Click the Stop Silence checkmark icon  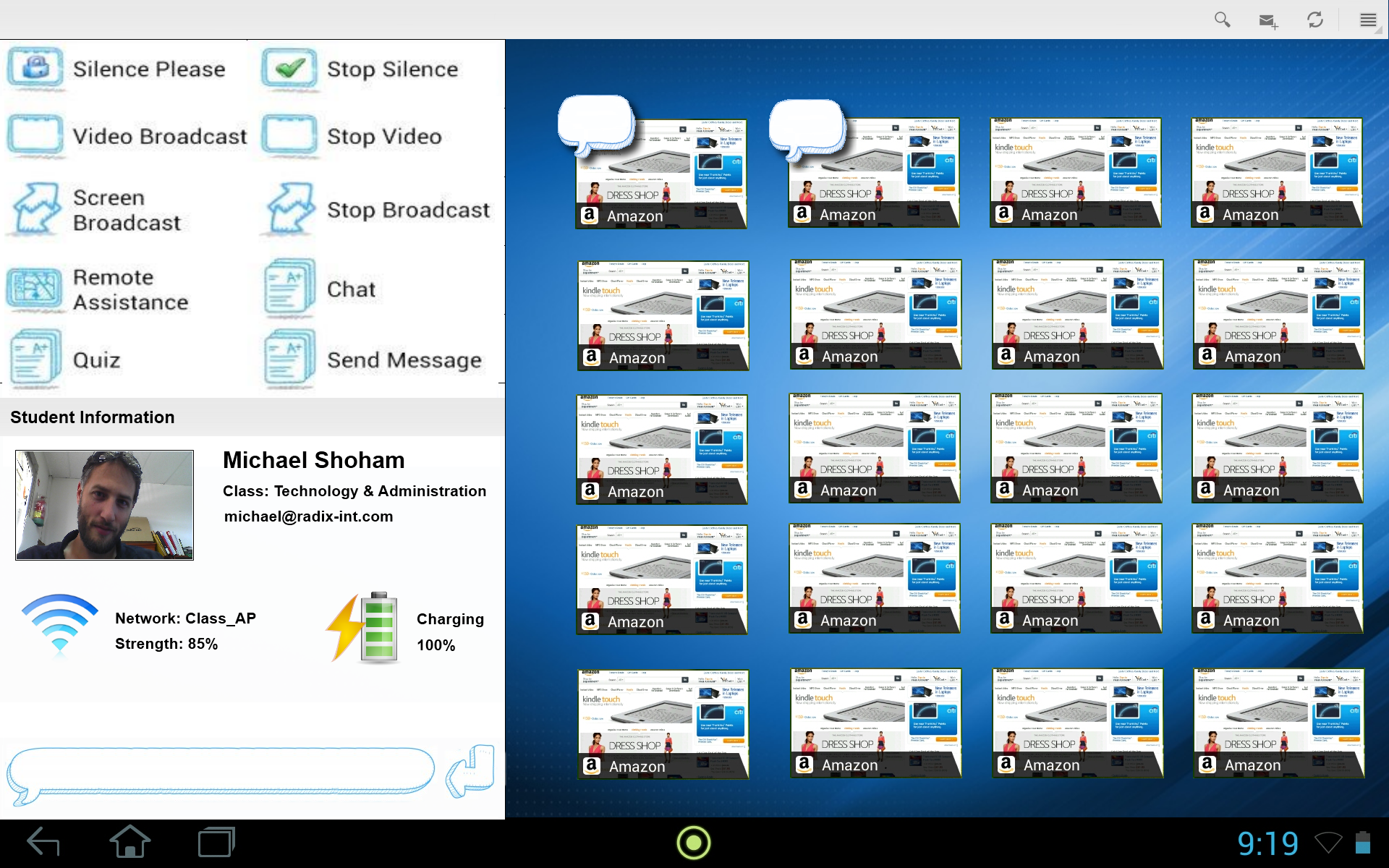point(289,69)
